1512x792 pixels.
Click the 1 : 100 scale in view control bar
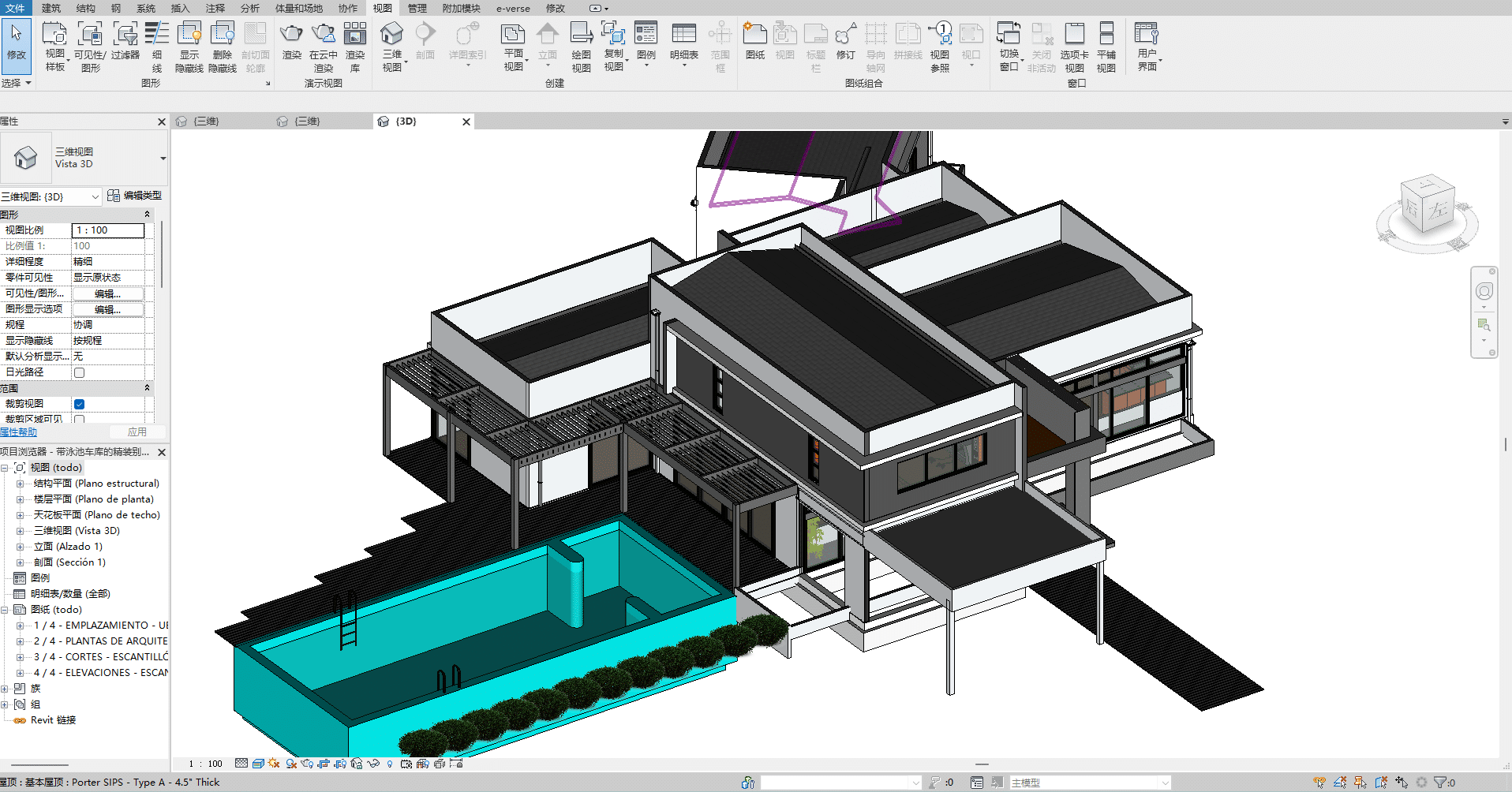(x=205, y=764)
